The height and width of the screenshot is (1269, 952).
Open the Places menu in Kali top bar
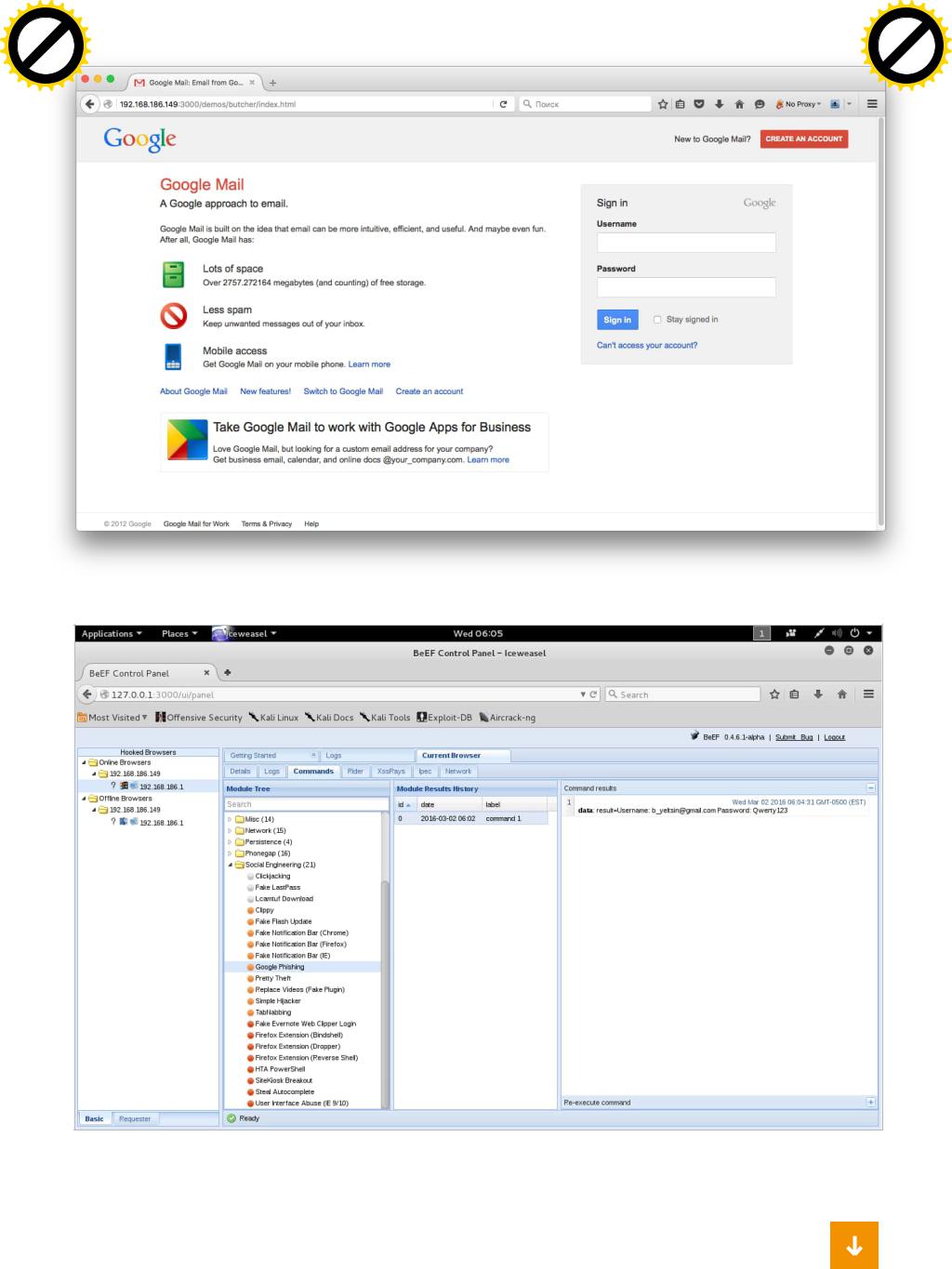point(179,633)
